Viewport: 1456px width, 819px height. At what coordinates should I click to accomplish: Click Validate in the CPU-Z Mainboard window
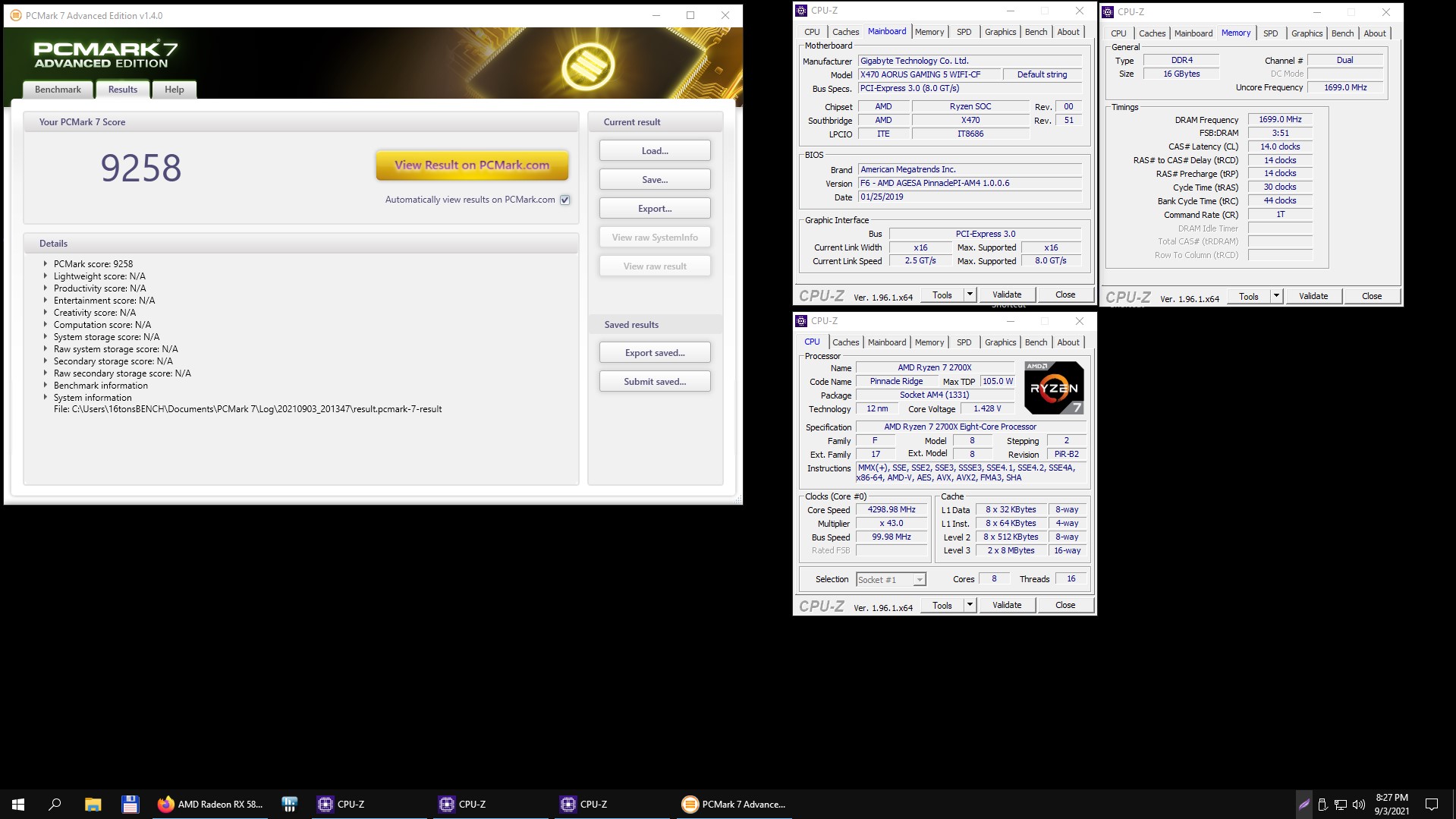(x=1007, y=295)
